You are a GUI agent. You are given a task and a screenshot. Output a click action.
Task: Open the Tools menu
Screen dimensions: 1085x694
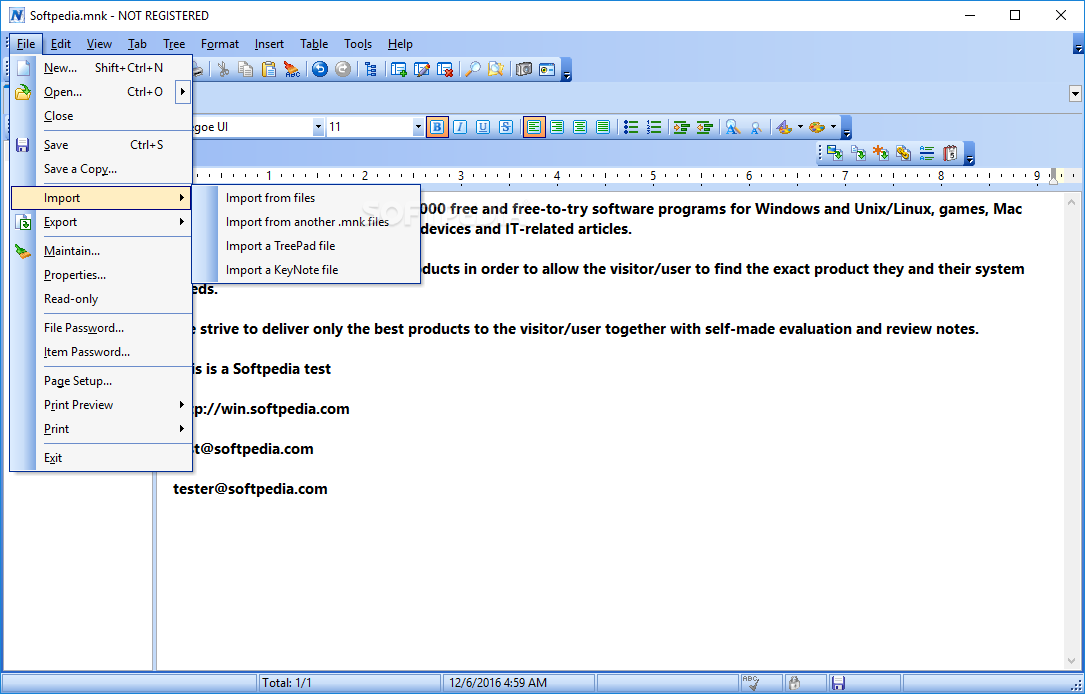tap(358, 44)
